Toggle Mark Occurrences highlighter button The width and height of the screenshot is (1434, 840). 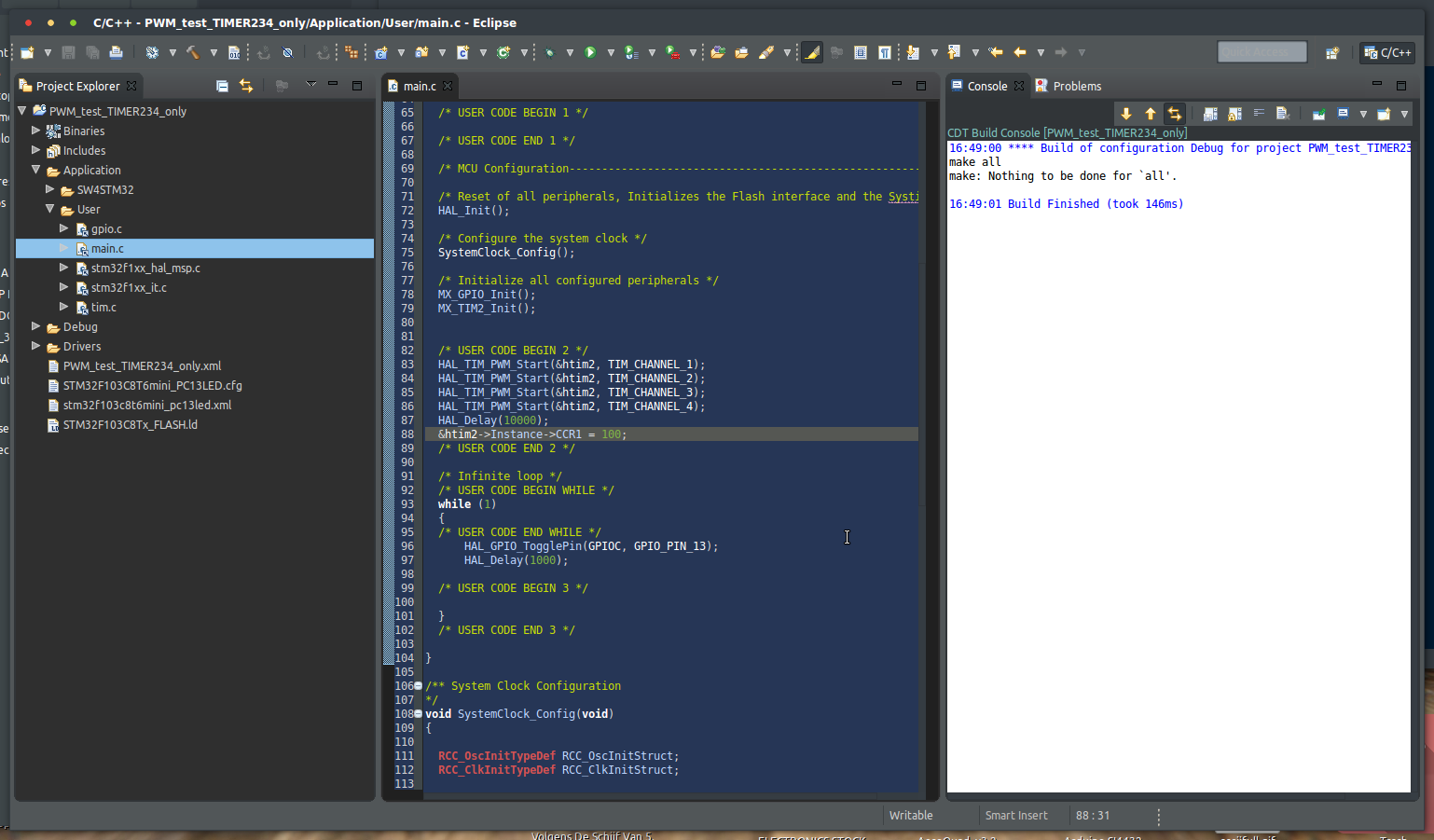(x=812, y=52)
